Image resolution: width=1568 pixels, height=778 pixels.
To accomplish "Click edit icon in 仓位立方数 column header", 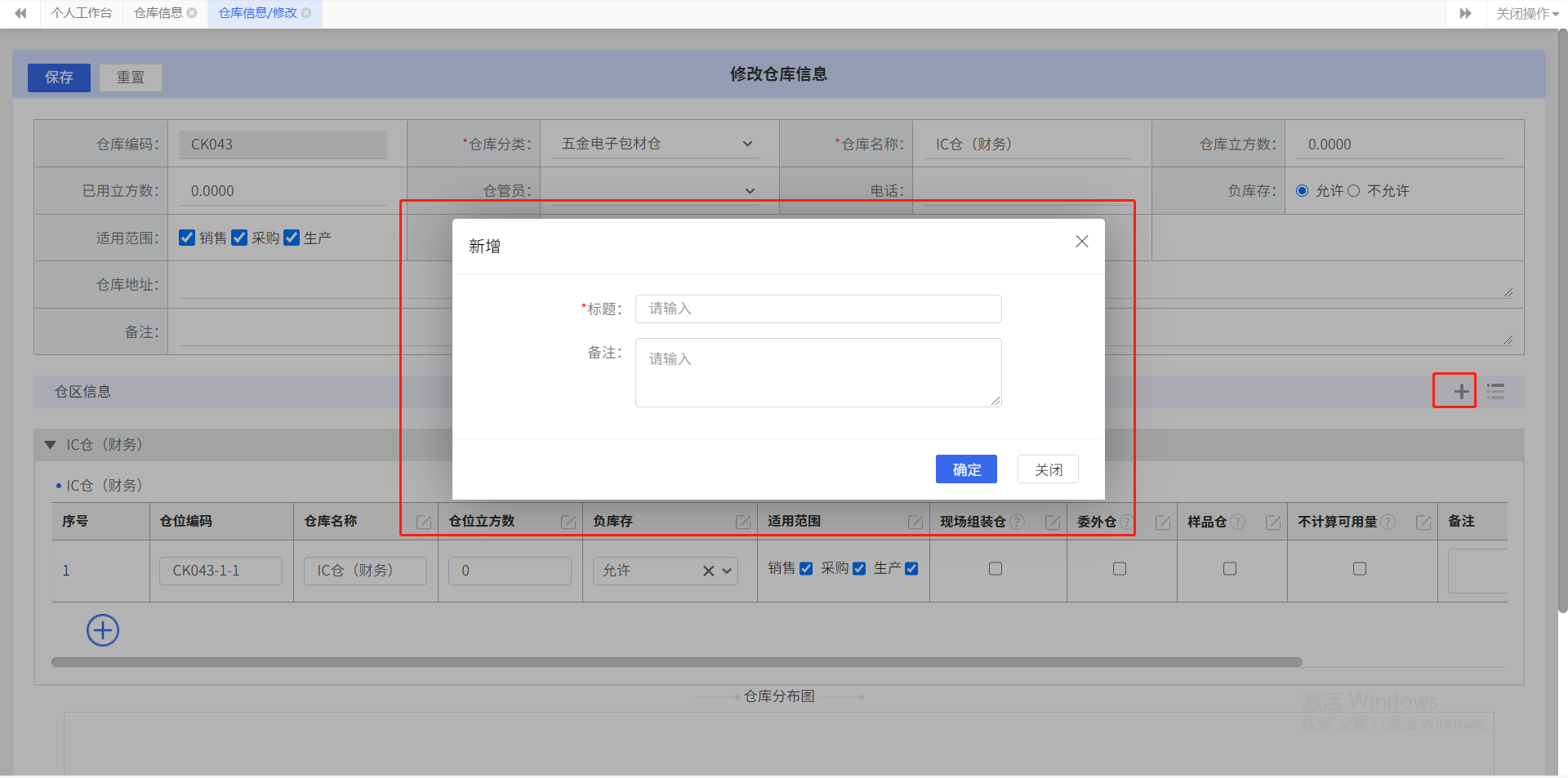I will [568, 522].
